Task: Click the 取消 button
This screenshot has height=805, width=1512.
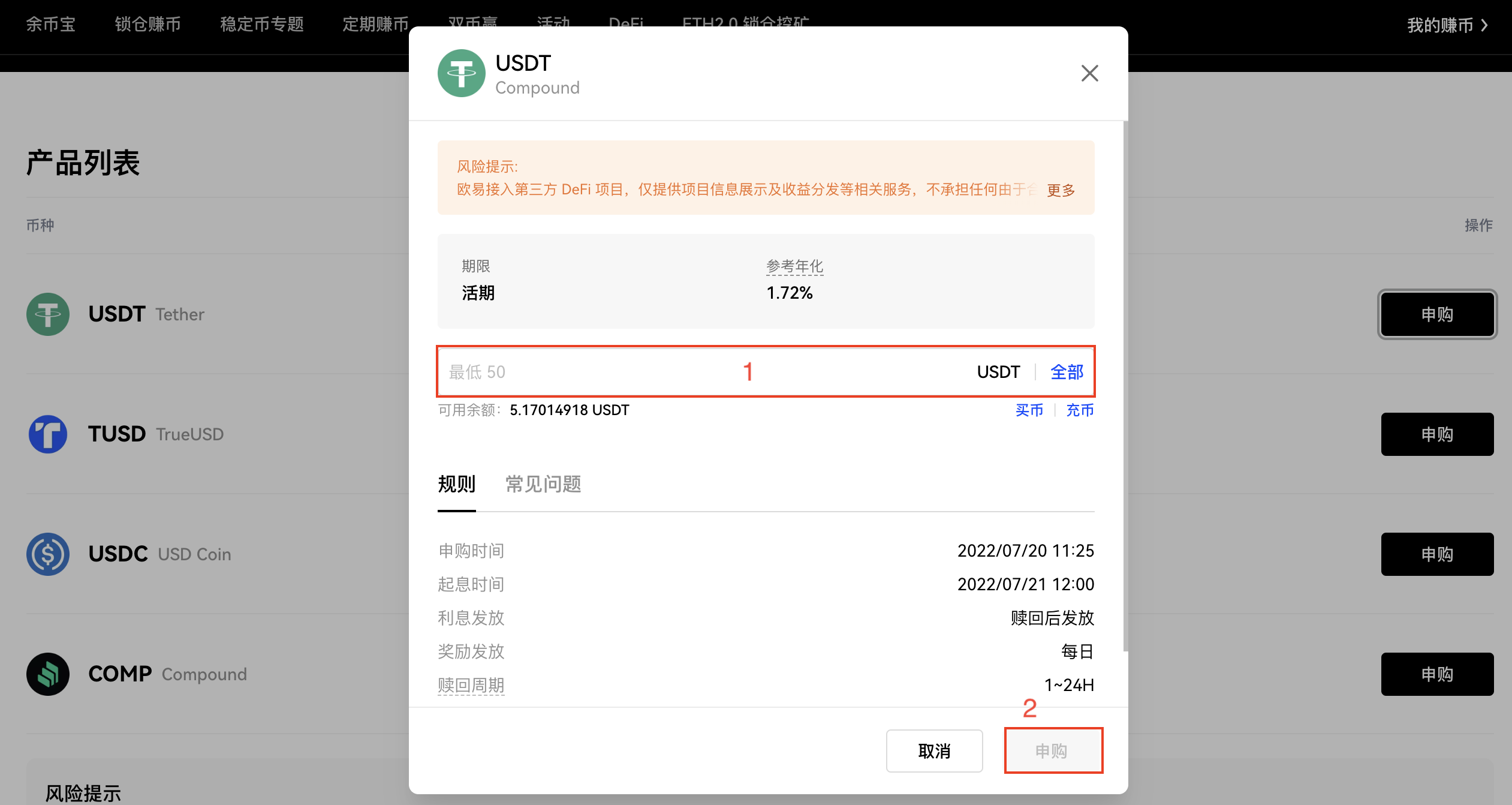Action: 934,750
